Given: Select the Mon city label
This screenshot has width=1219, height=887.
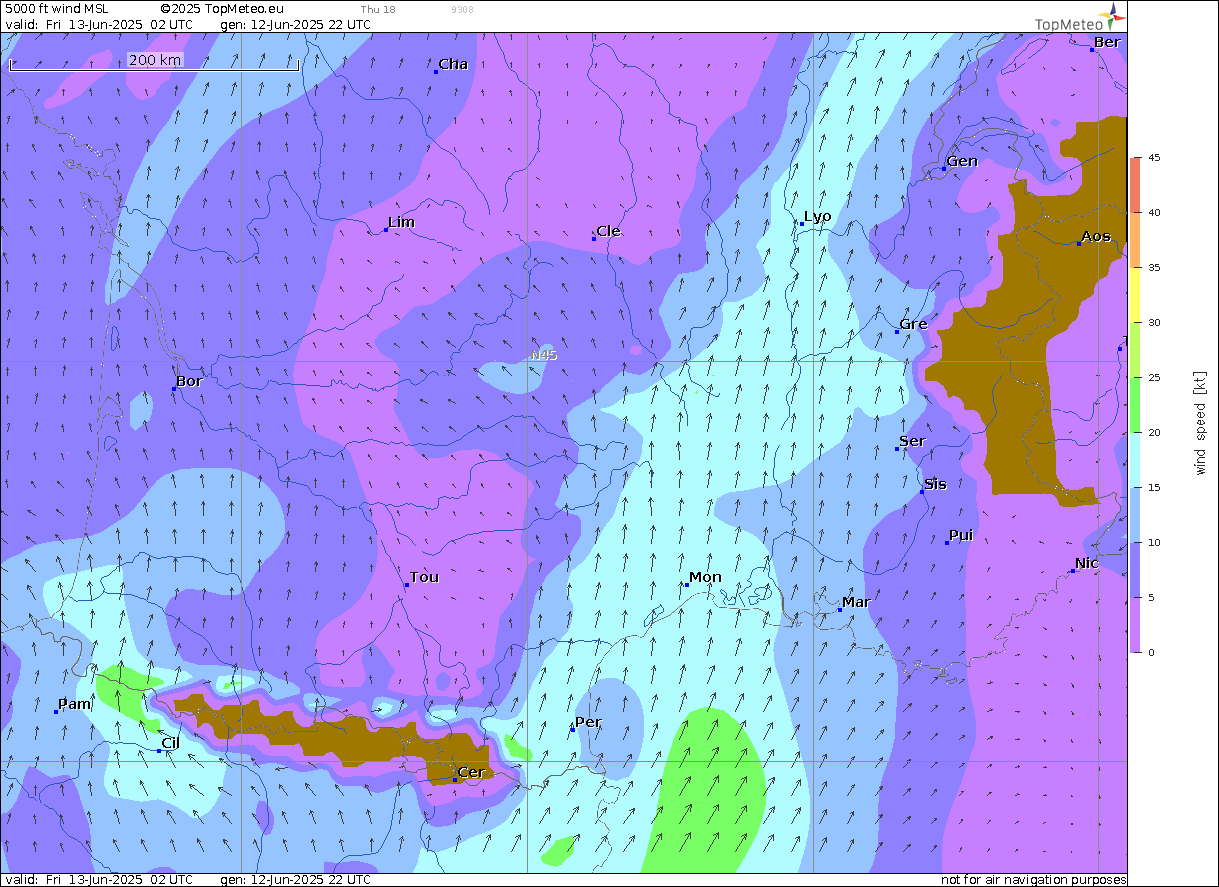Looking at the screenshot, I should (x=705, y=577).
